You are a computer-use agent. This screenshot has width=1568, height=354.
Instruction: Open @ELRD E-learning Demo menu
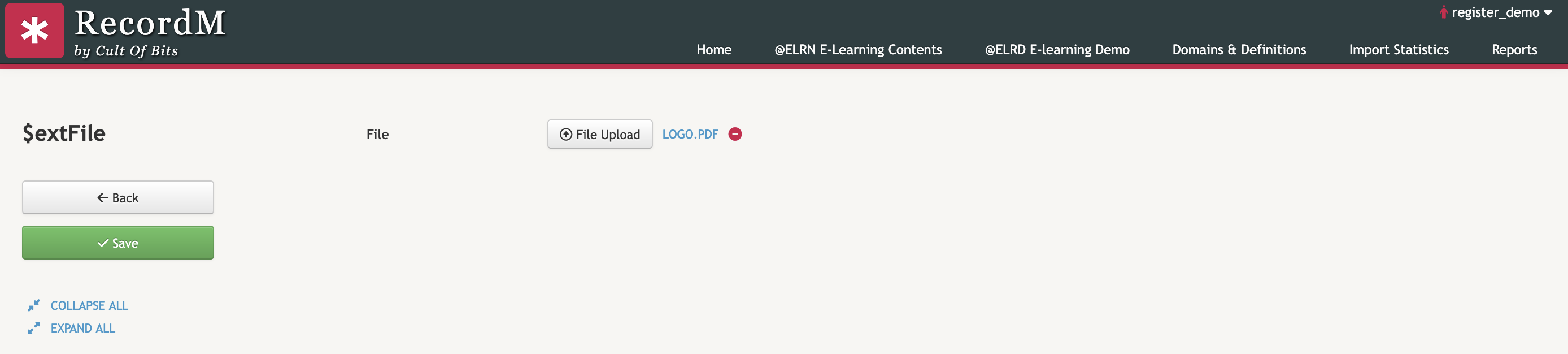1057,50
